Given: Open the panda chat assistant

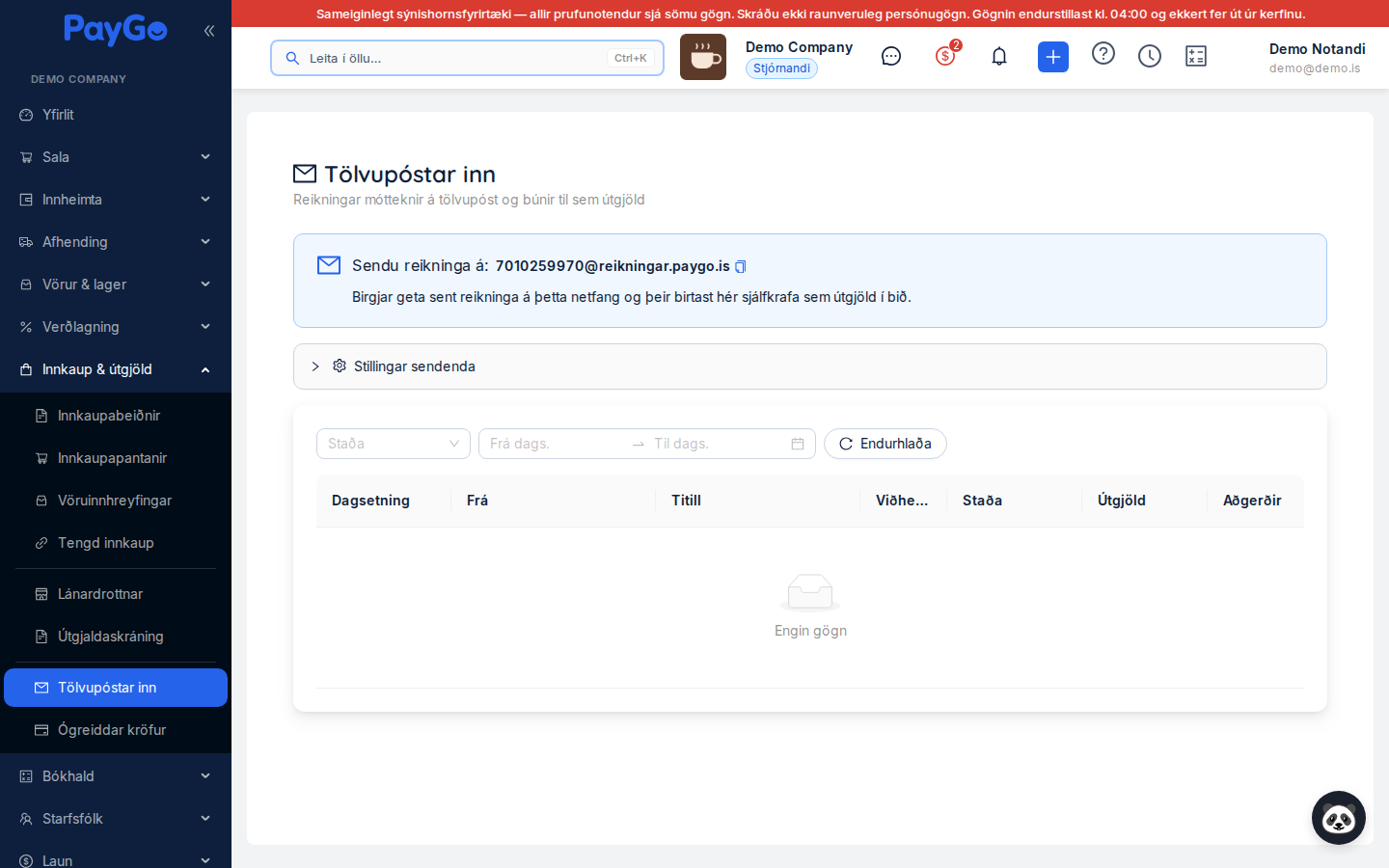Looking at the screenshot, I should [1339, 818].
